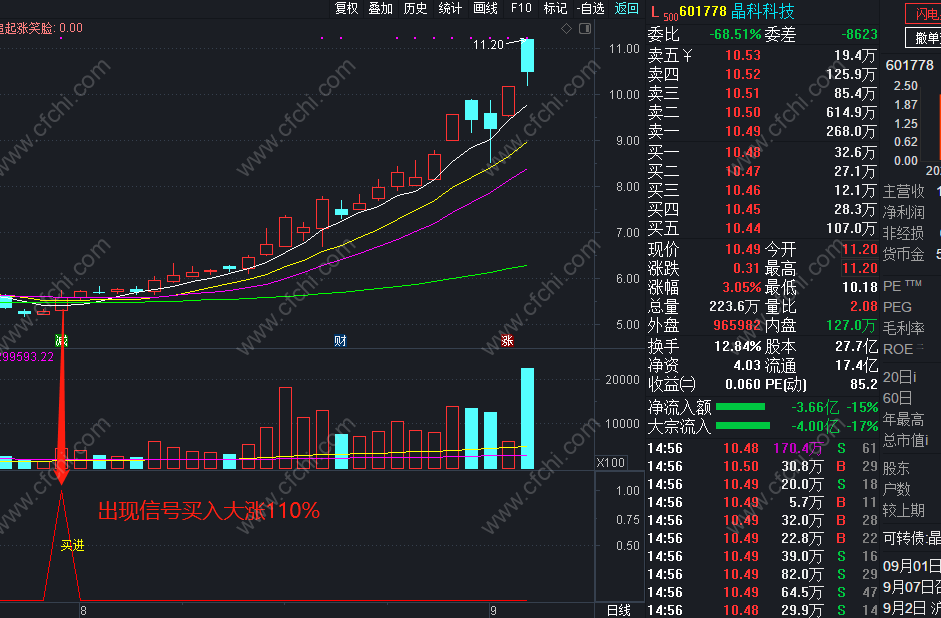Open the 历史 menu item
Viewport: 941px width, 618px height.
click(415, 8)
